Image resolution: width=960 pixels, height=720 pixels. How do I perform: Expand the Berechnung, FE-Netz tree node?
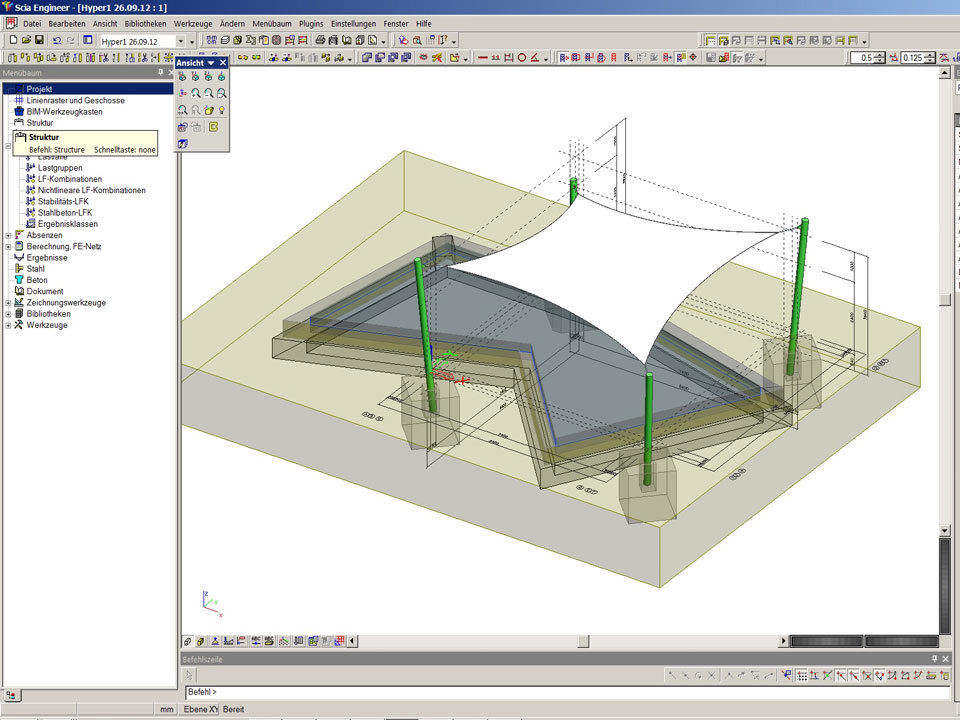(x=8, y=246)
